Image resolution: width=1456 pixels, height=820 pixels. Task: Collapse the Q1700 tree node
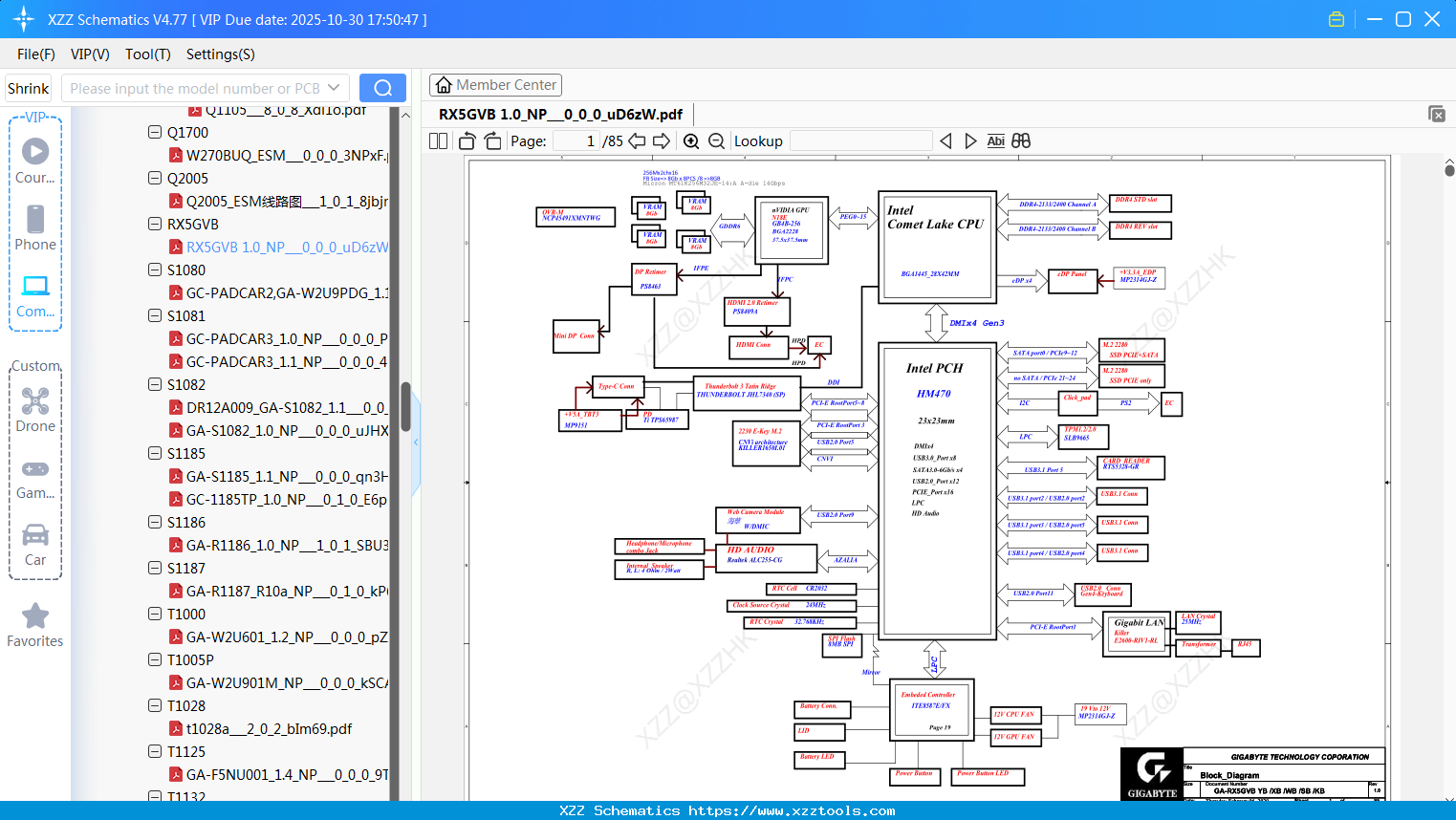[x=155, y=132]
